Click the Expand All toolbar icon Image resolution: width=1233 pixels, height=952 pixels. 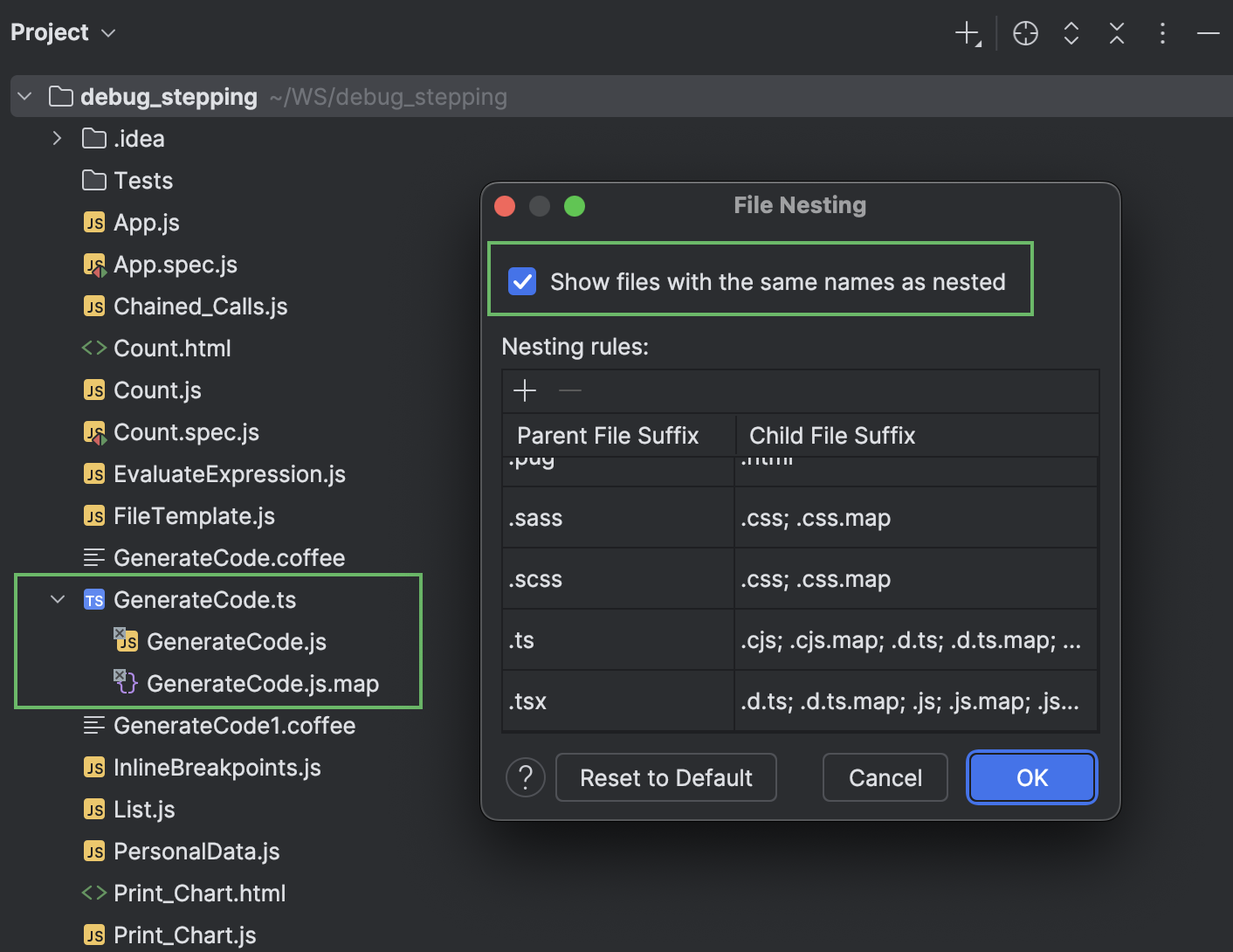pyautogui.click(x=1071, y=34)
